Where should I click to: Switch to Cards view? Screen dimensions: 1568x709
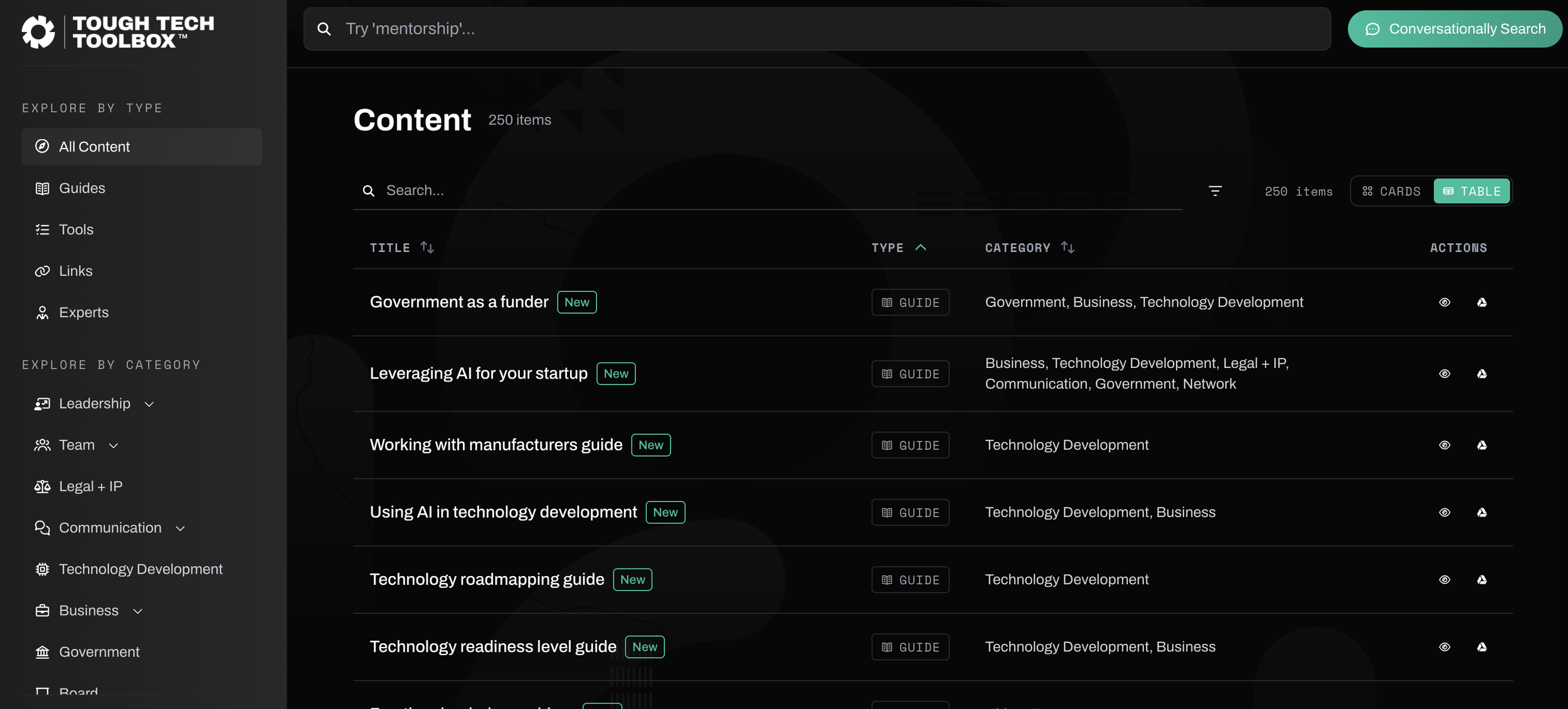pos(1391,191)
